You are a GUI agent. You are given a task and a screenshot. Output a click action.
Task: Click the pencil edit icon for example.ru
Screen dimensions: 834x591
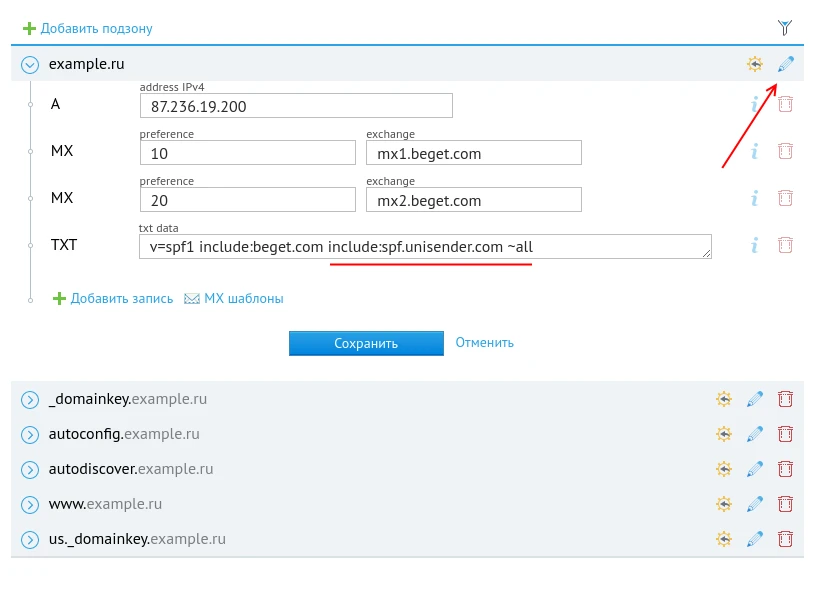click(785, 65)
